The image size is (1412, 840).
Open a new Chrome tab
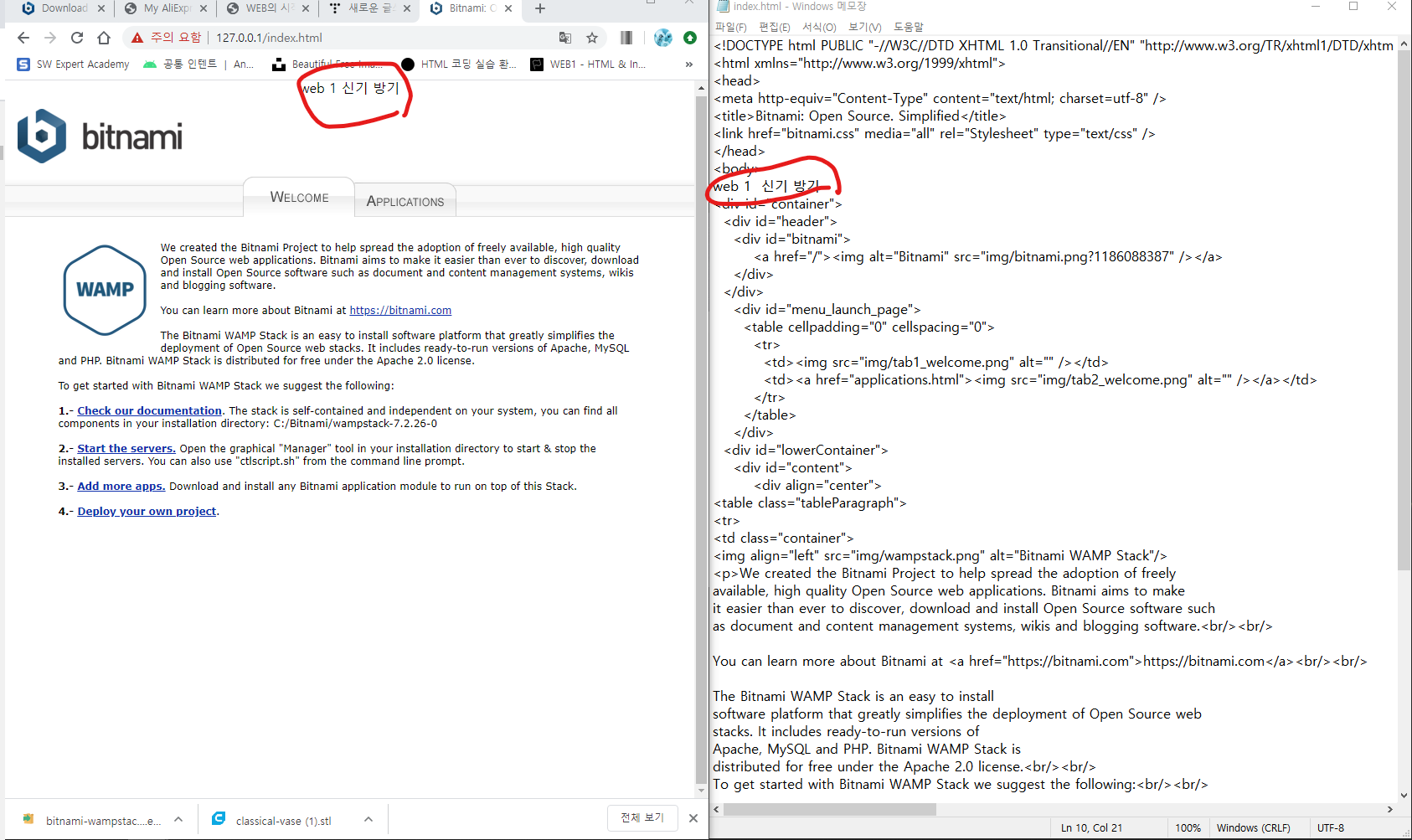pos(540,8)
